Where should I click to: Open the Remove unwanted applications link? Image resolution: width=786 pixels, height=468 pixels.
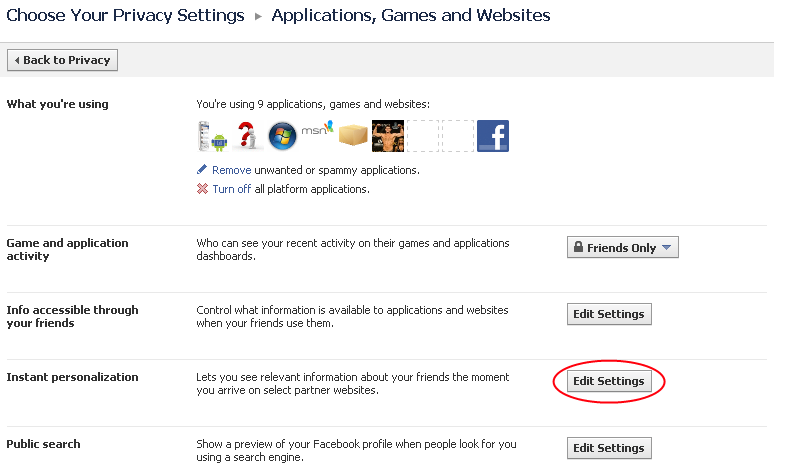232,170
